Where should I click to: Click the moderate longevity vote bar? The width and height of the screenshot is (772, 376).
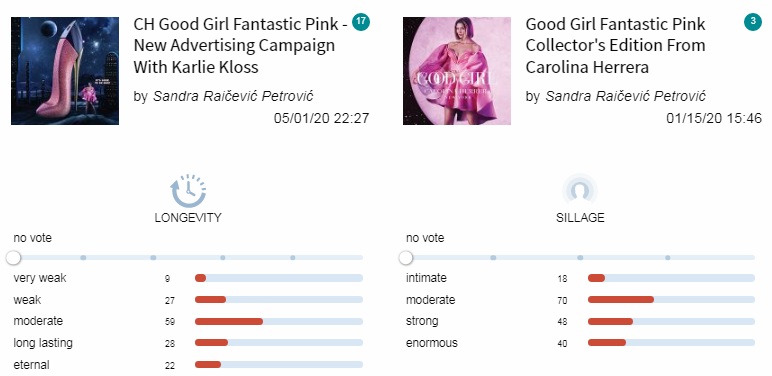pyautogui.click(x=279, y=321)
